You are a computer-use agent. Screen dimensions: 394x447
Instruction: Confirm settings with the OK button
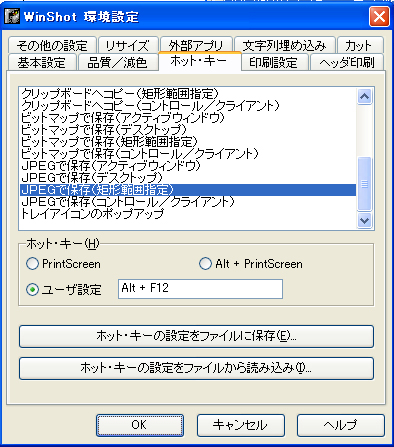(140, 425)
